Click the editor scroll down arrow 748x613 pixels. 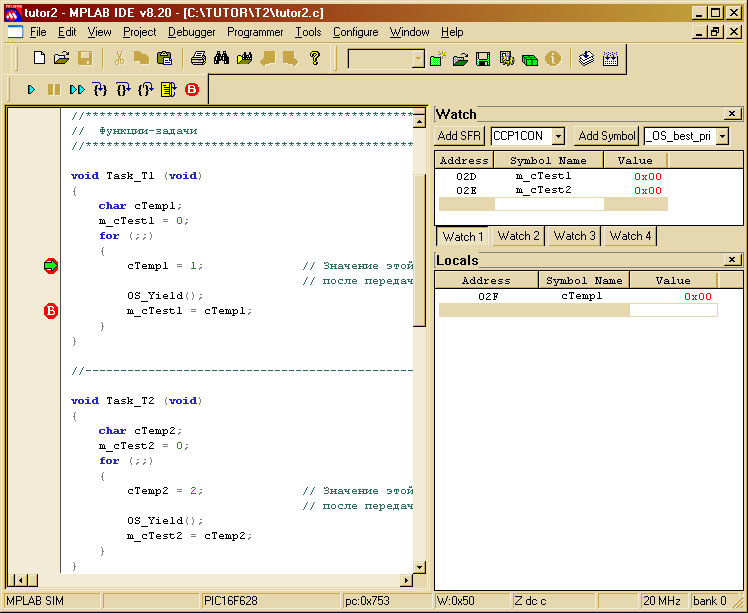coord(419,567)
